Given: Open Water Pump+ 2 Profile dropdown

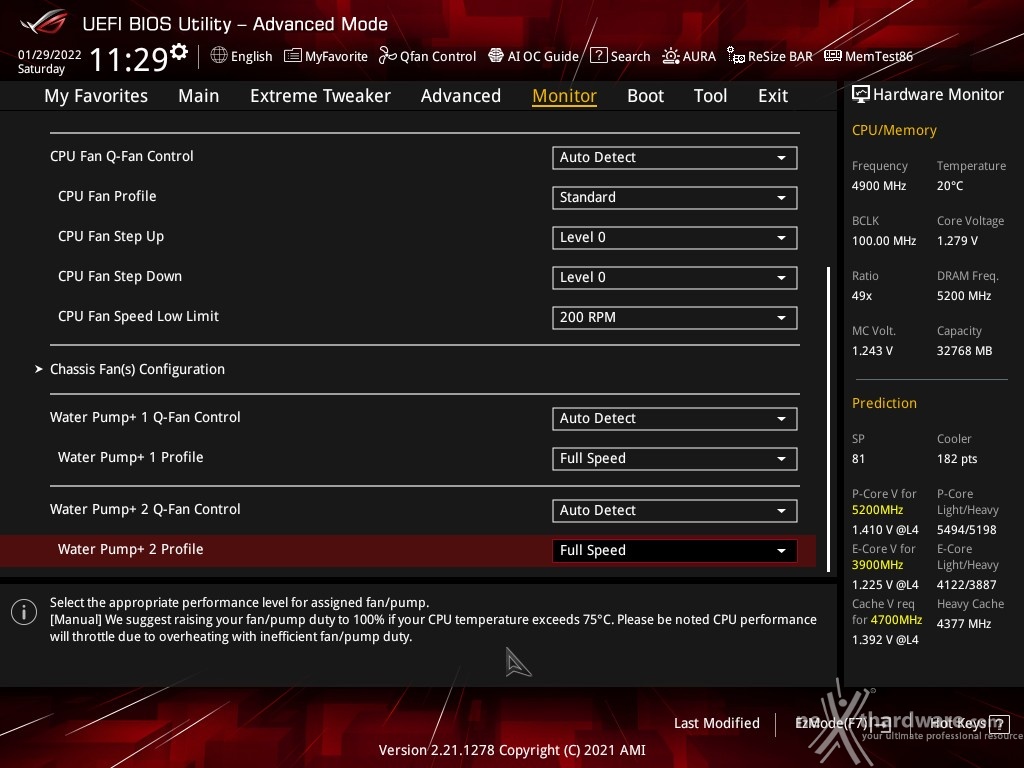Looking at the screenshot, I should click(675, 551).
